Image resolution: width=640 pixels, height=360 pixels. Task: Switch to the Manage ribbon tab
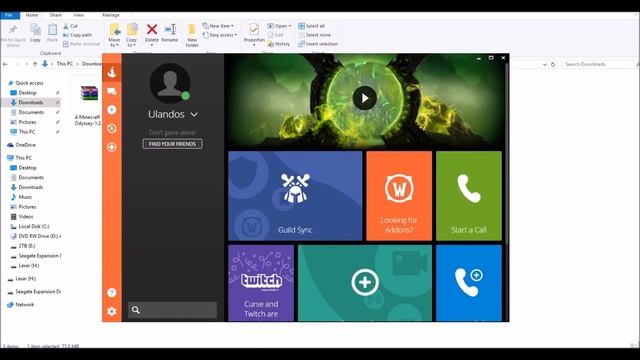coord(111,15)
